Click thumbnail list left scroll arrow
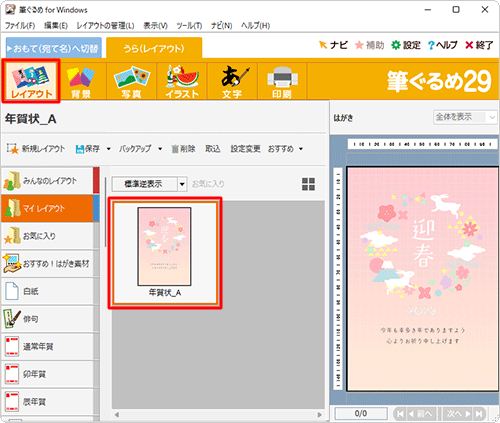This screenshot has height=423, width=500. click(x=117, y=415)
